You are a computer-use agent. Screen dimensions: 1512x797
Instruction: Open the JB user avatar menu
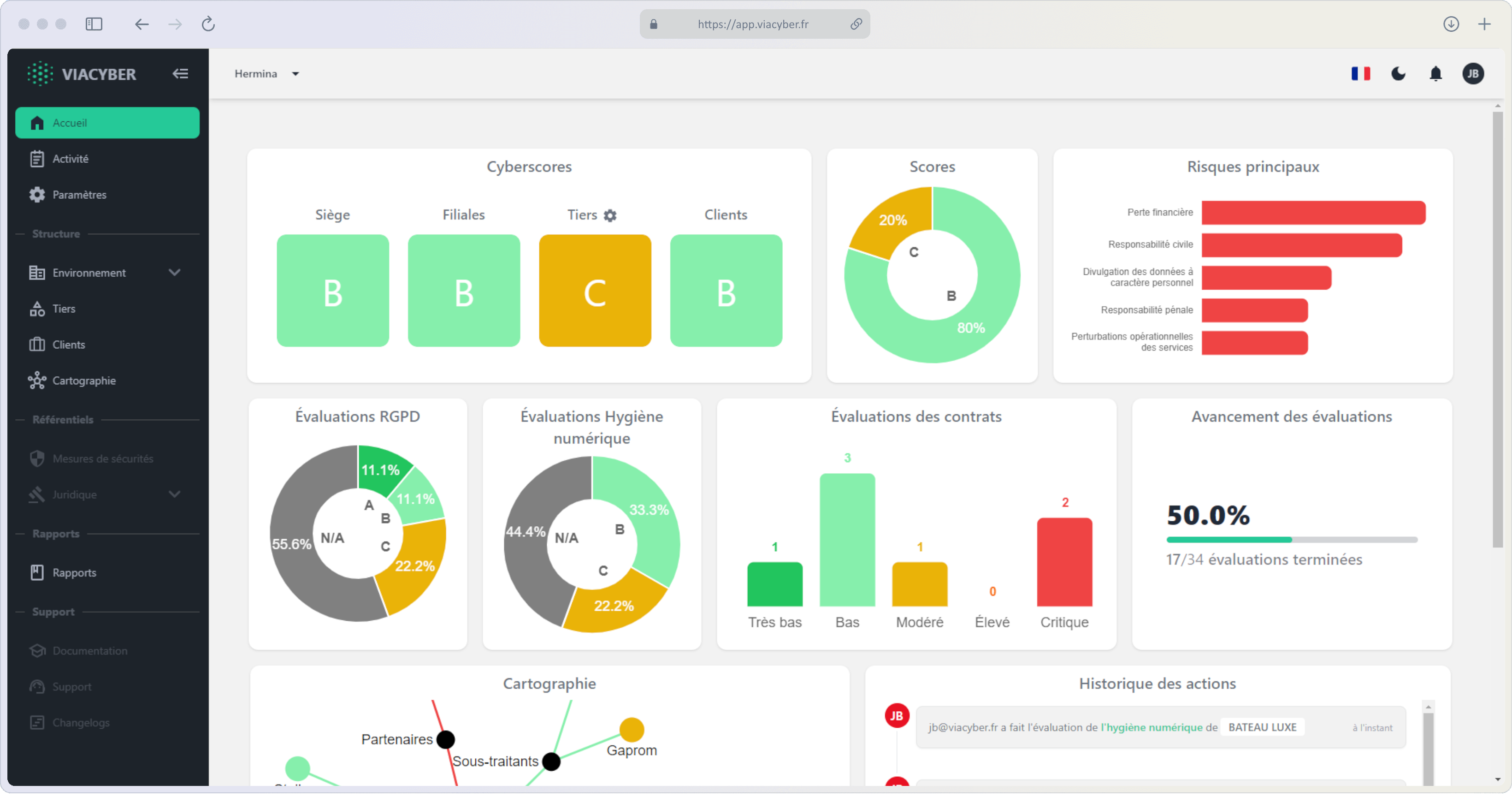tap(1473, 73)
